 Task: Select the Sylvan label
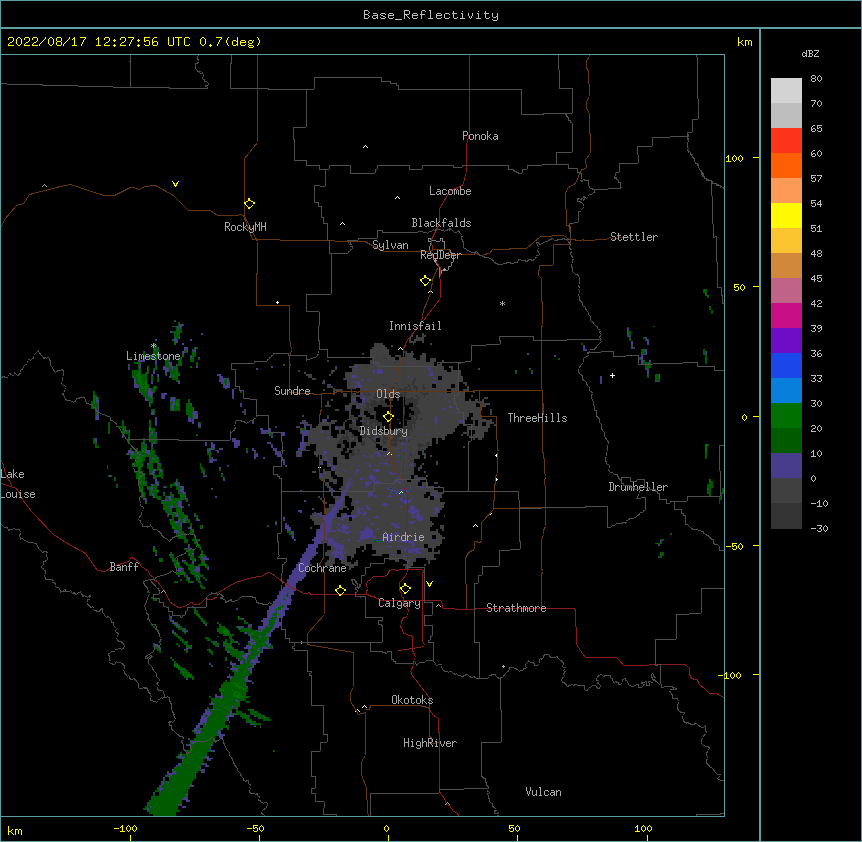[x=390, y=245]
